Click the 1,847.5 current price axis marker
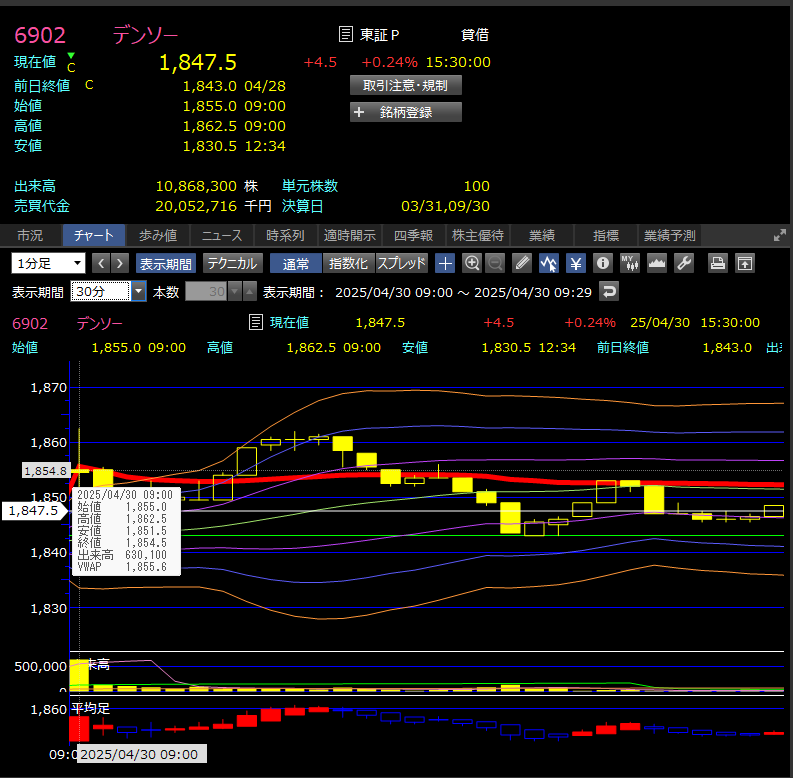 click(33, 511)
